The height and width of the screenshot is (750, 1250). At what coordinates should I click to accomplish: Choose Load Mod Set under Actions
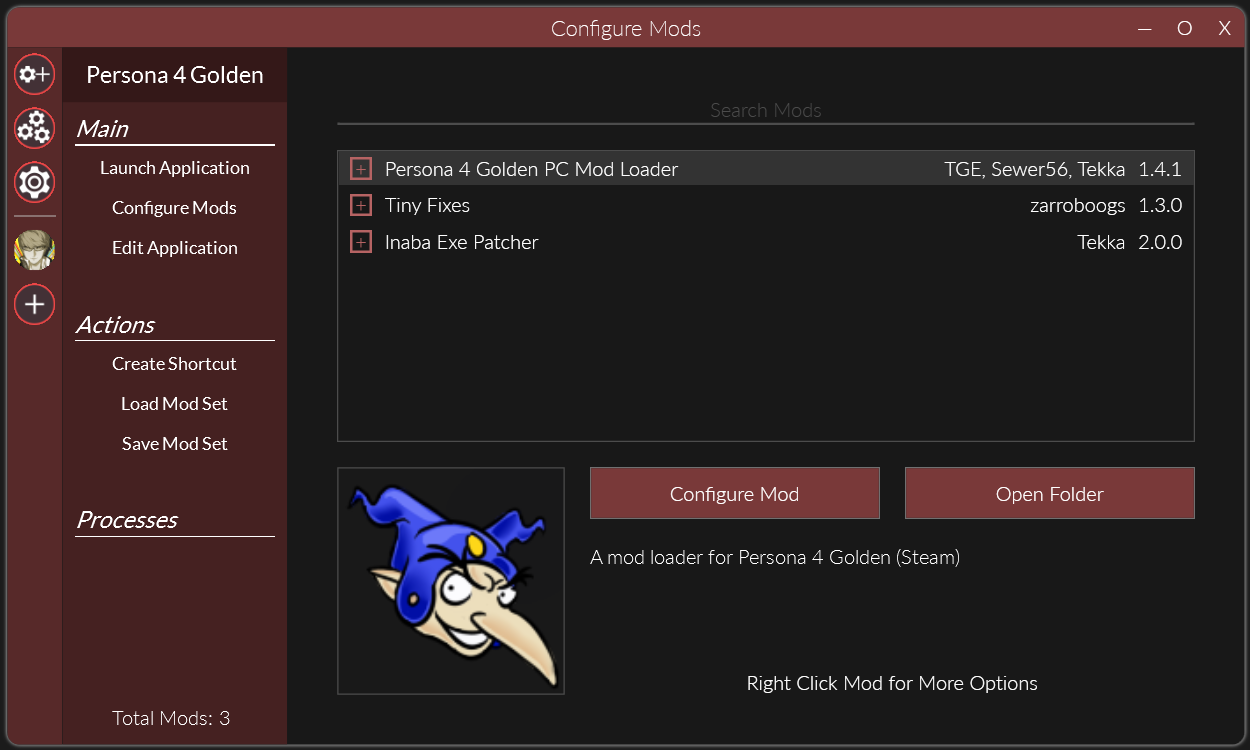[x=175, y=404]
